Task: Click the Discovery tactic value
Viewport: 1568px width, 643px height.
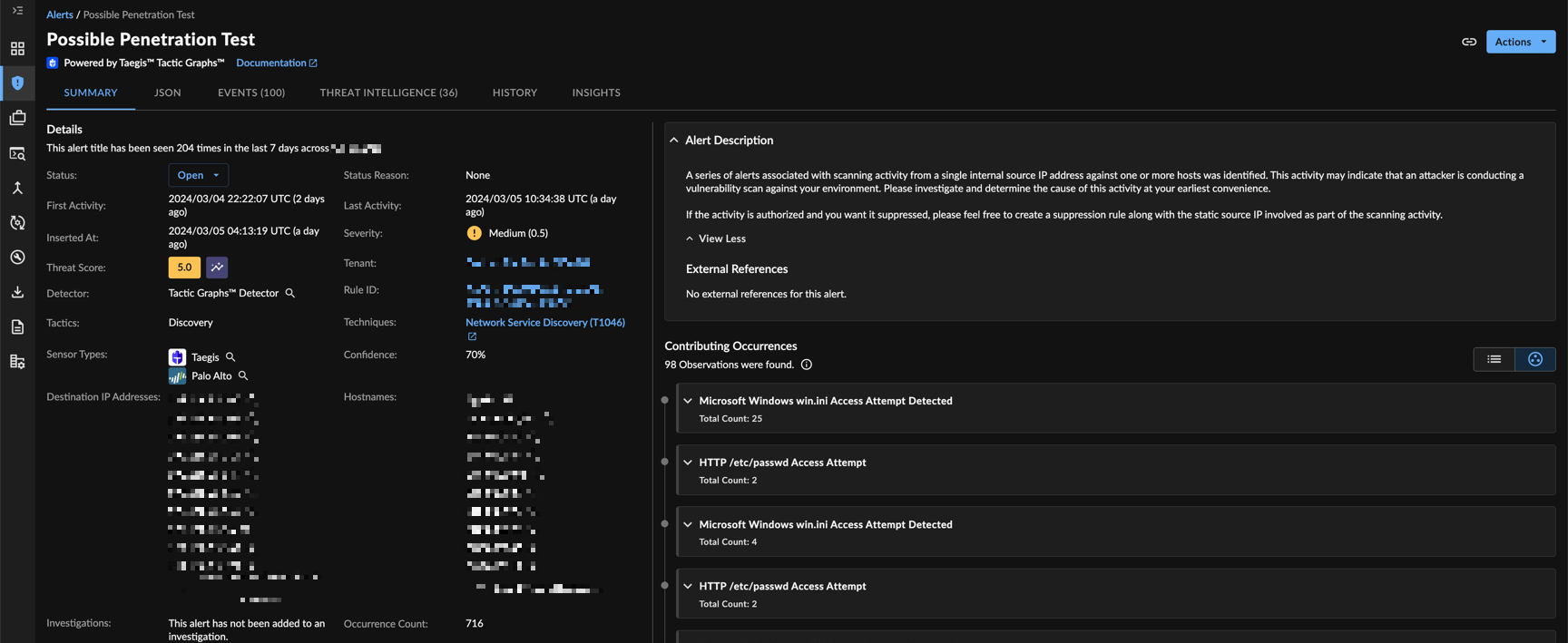Action: [191, 323]
